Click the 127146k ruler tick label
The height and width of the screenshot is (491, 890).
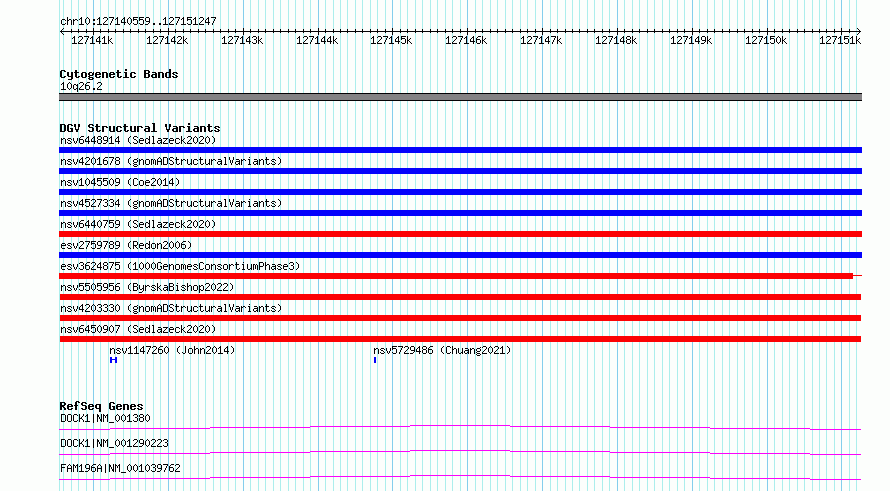tap(466, 40)
